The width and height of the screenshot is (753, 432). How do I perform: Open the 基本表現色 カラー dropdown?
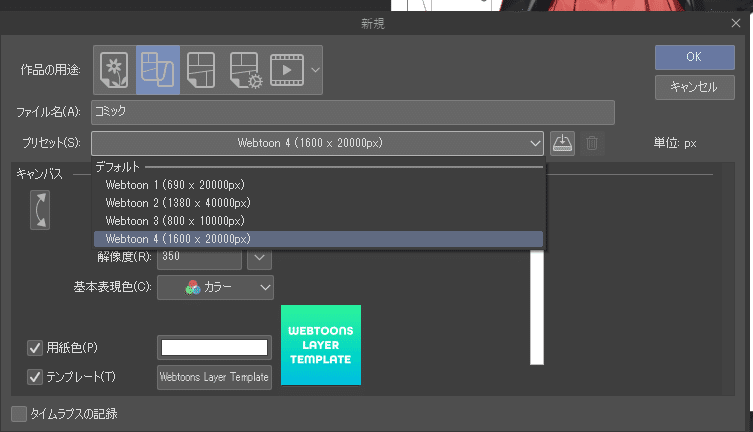tap(215, 287)
